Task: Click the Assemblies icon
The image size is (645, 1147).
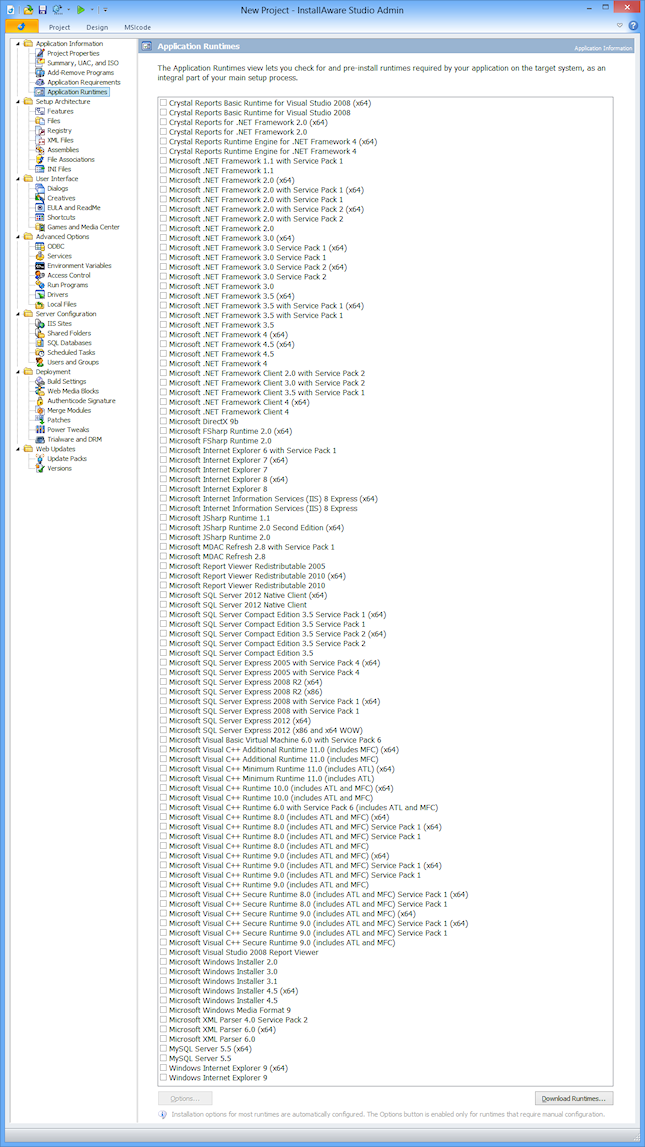Action: point(41,150)
